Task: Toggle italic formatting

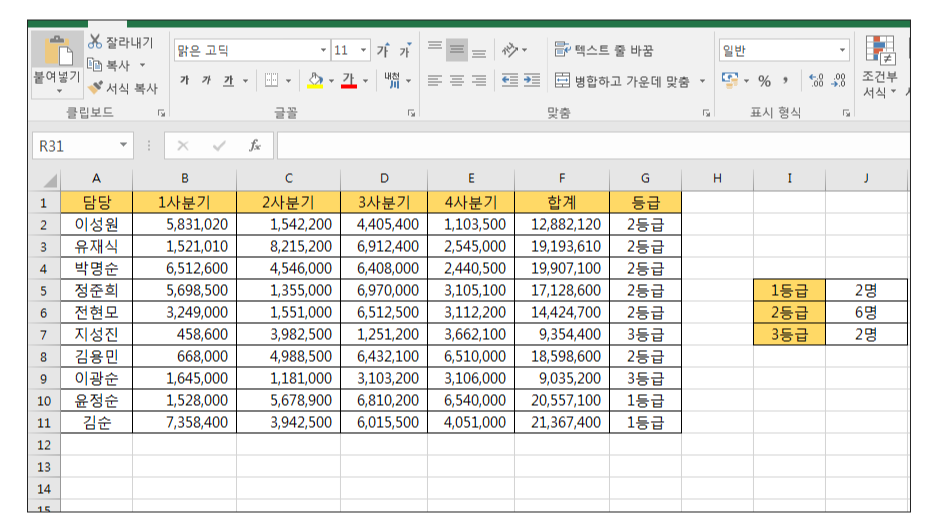Action: (207, 80)
